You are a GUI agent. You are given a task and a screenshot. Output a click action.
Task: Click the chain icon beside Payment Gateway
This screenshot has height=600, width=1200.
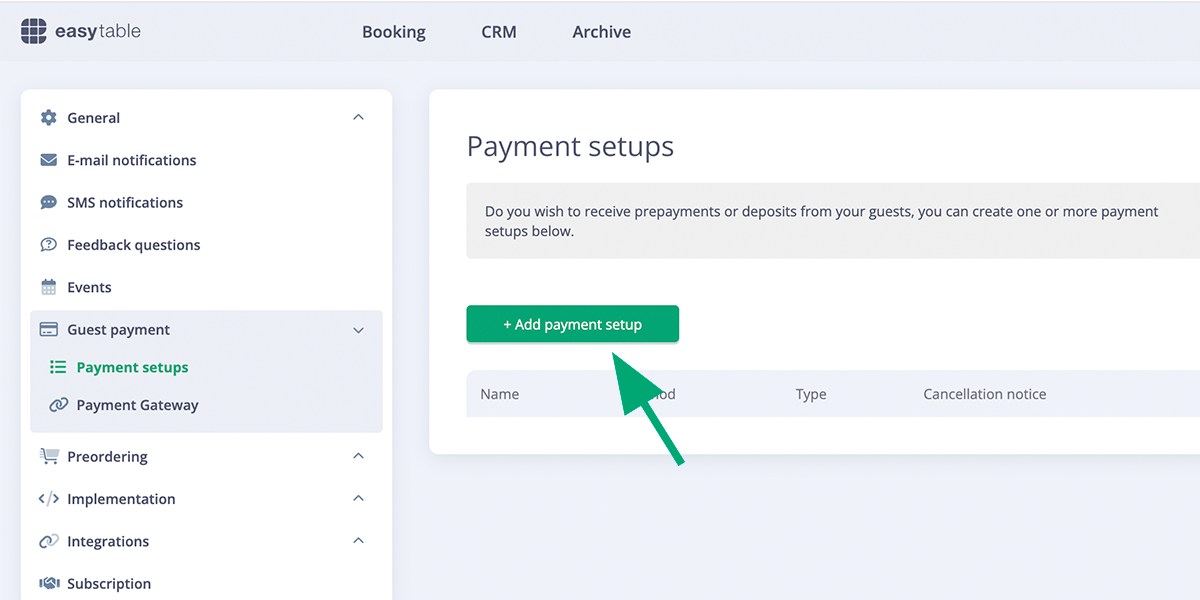[x=60, y=405]
